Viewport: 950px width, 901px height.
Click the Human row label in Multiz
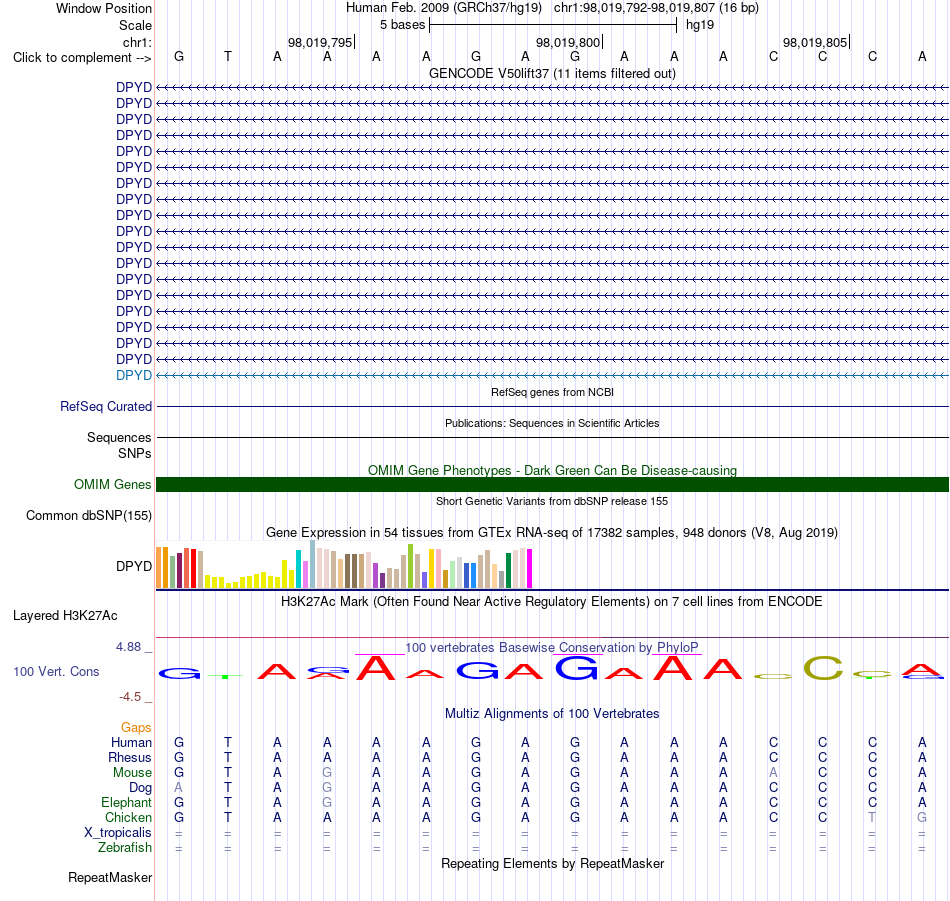click(x=131, y=743)
